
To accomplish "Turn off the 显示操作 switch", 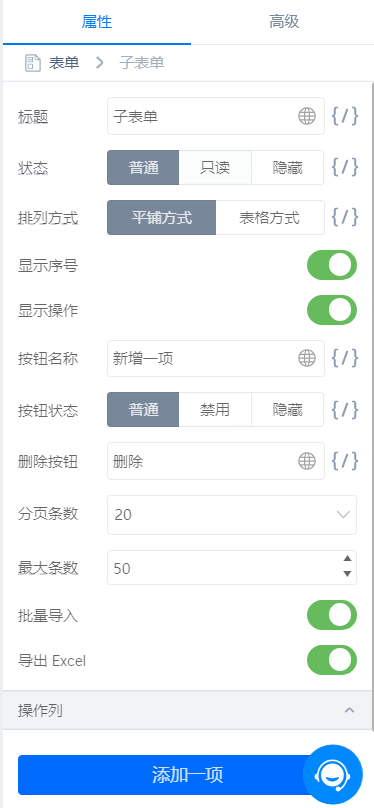I will pos(332,310).
